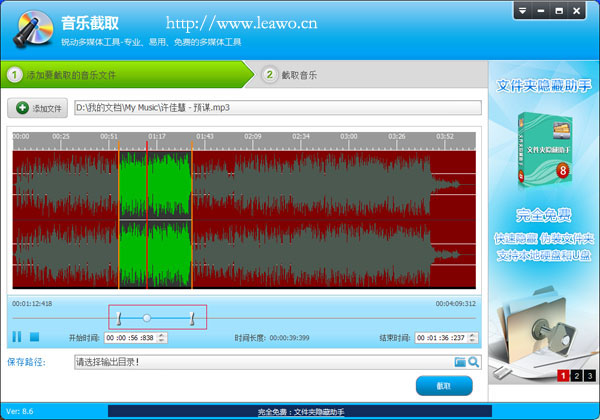Click the left selection range handle
The image size is (600, 420).
coord(118,318)
